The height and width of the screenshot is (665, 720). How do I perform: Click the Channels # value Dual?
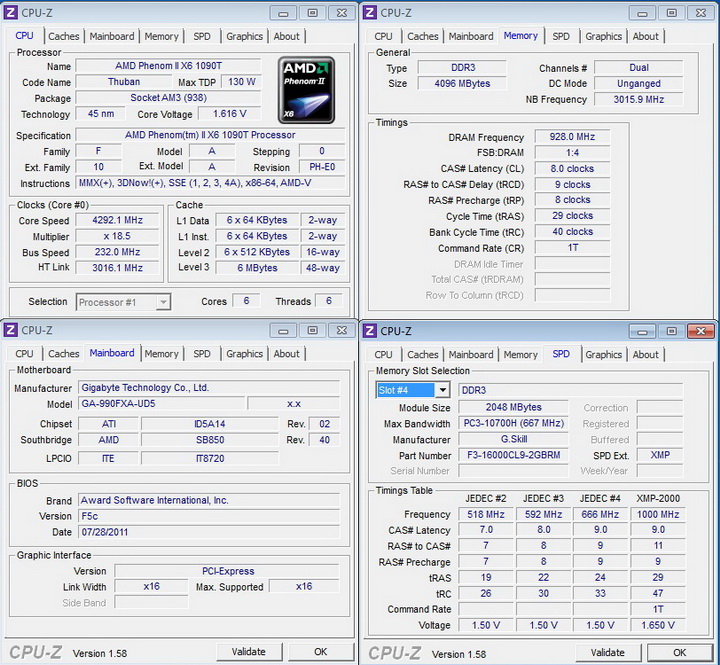pos(639,68)
